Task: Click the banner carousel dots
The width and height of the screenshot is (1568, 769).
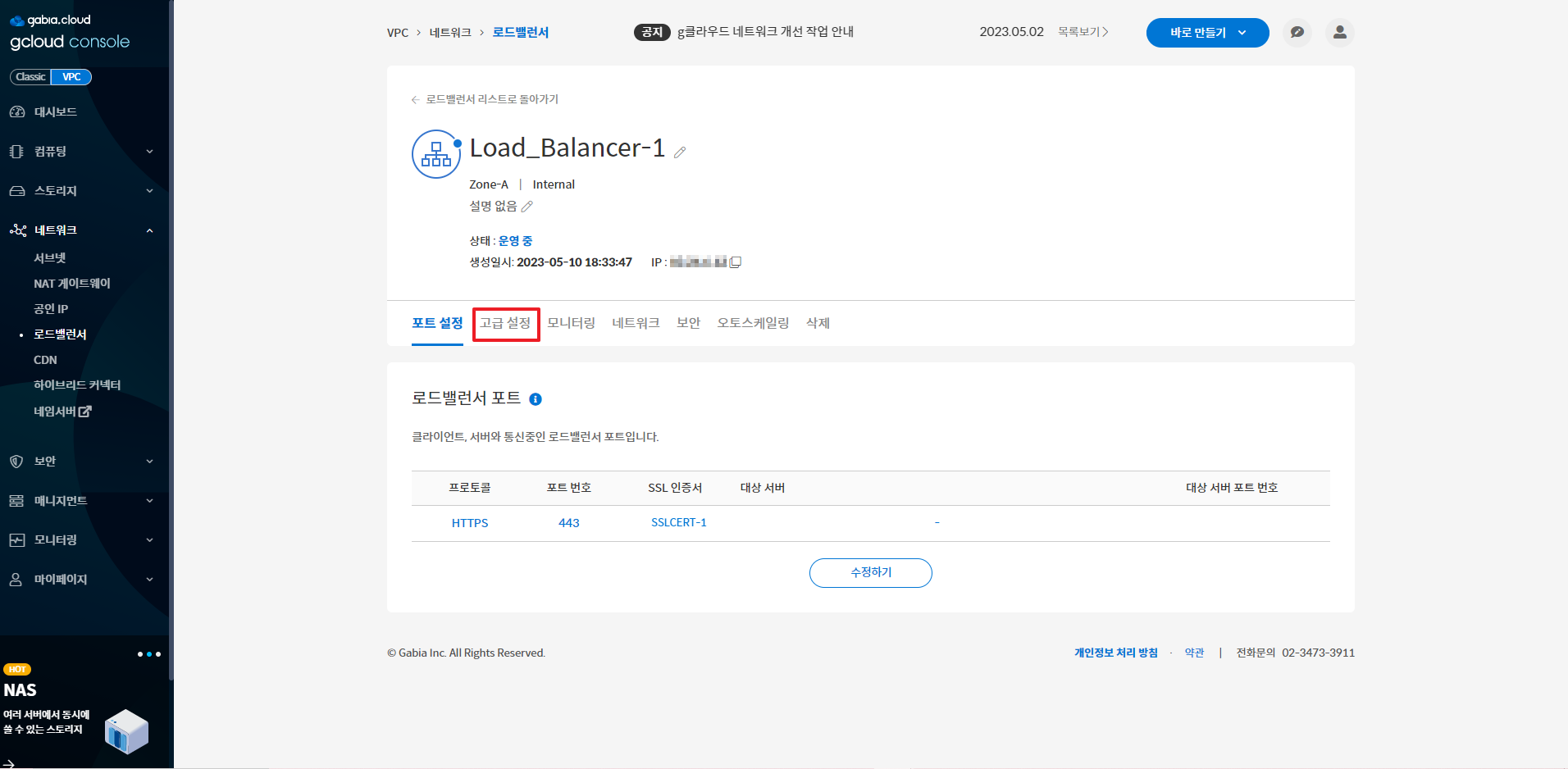Action: click(x=149, y=654)
